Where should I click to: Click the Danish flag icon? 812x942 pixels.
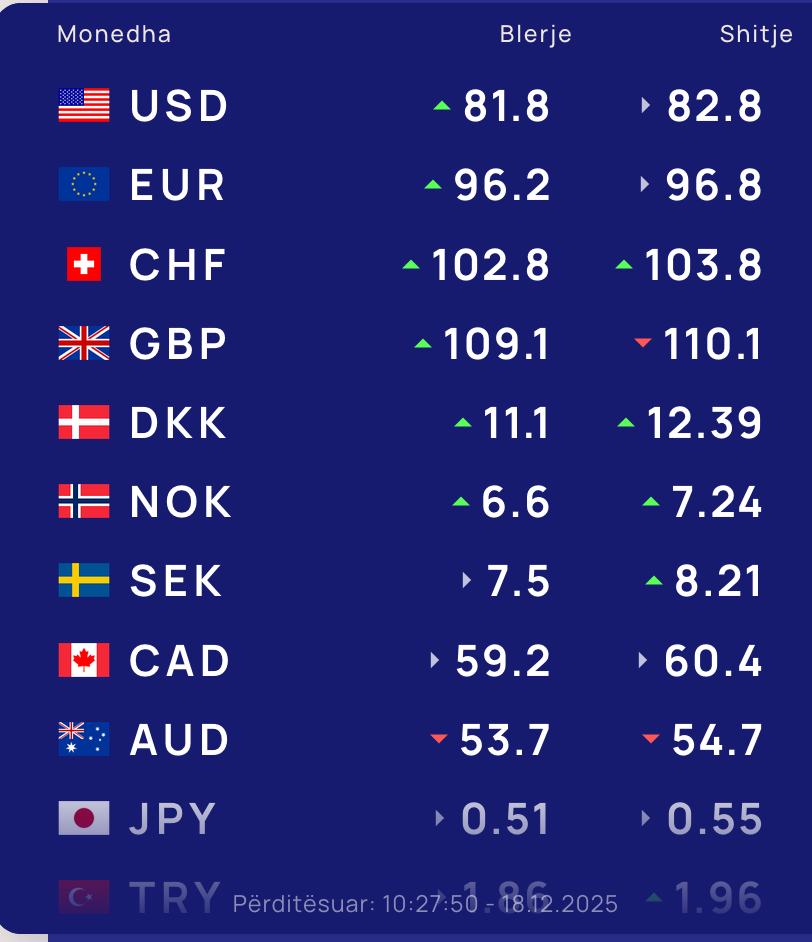pyautogui.click(x=84, y=423)
